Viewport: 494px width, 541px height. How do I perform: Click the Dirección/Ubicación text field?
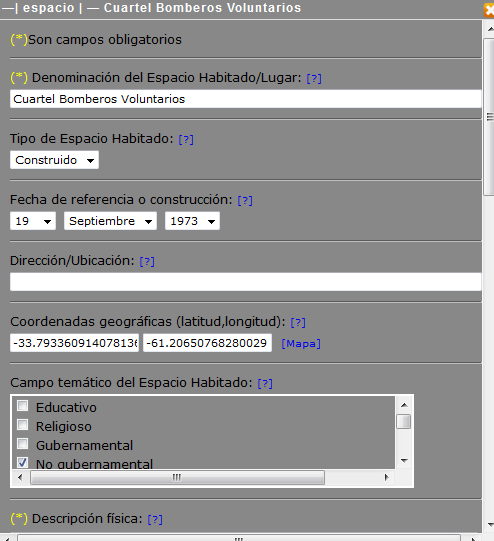[246, 282]
